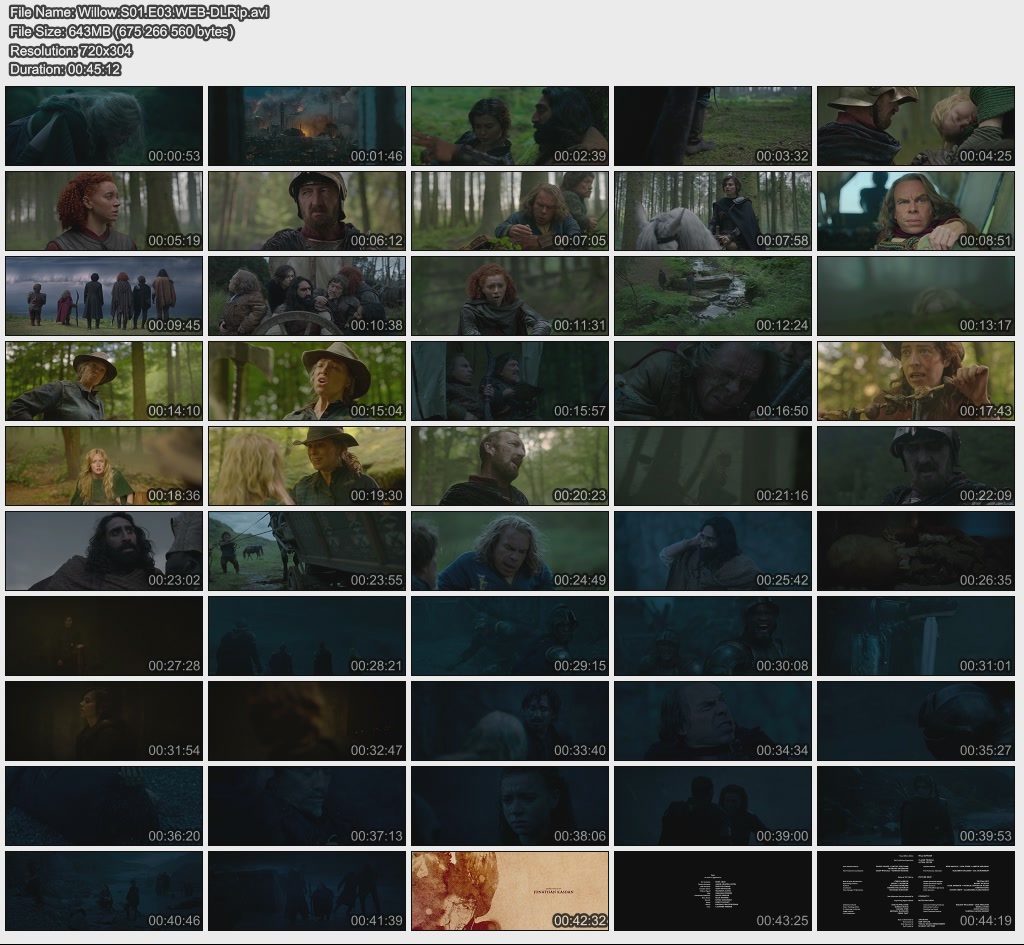Select the frame timestamped 00:25:42
The image size is (1024, 945).
pyautogui.click(x=712, y=551)
